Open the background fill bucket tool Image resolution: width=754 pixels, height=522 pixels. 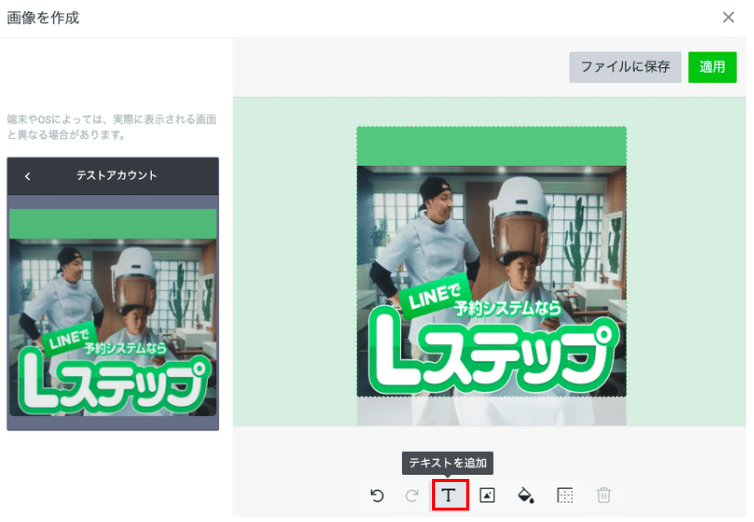[x=526, y=495]
